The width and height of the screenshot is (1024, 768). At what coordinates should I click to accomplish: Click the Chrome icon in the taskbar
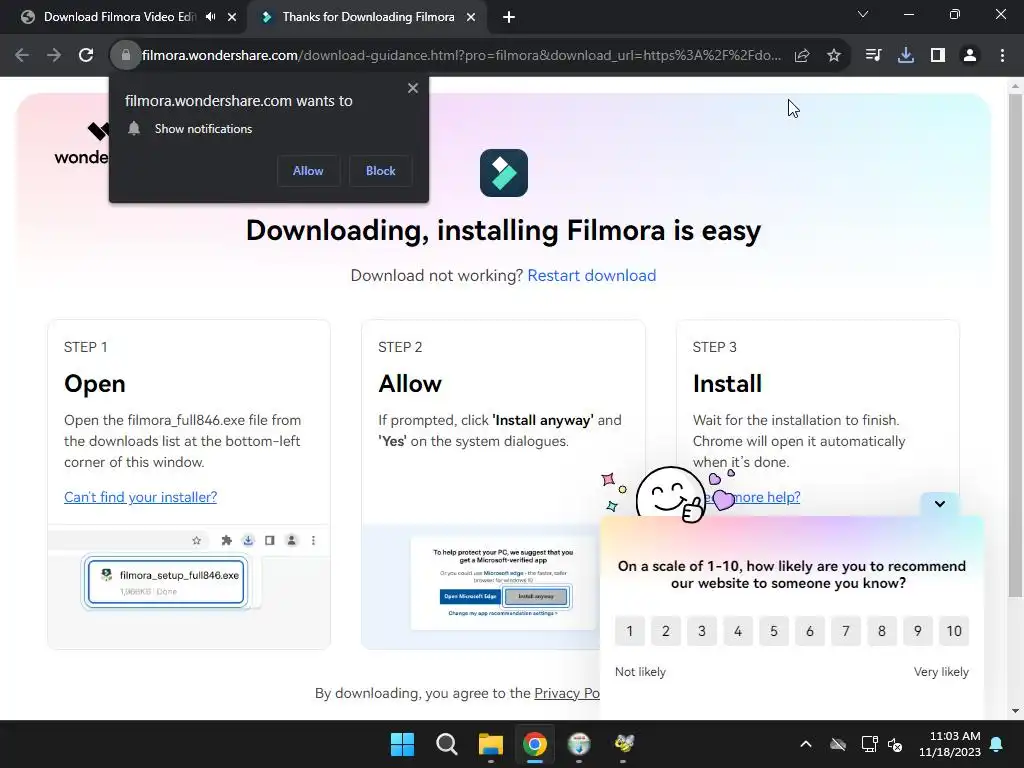pos(535,744)
